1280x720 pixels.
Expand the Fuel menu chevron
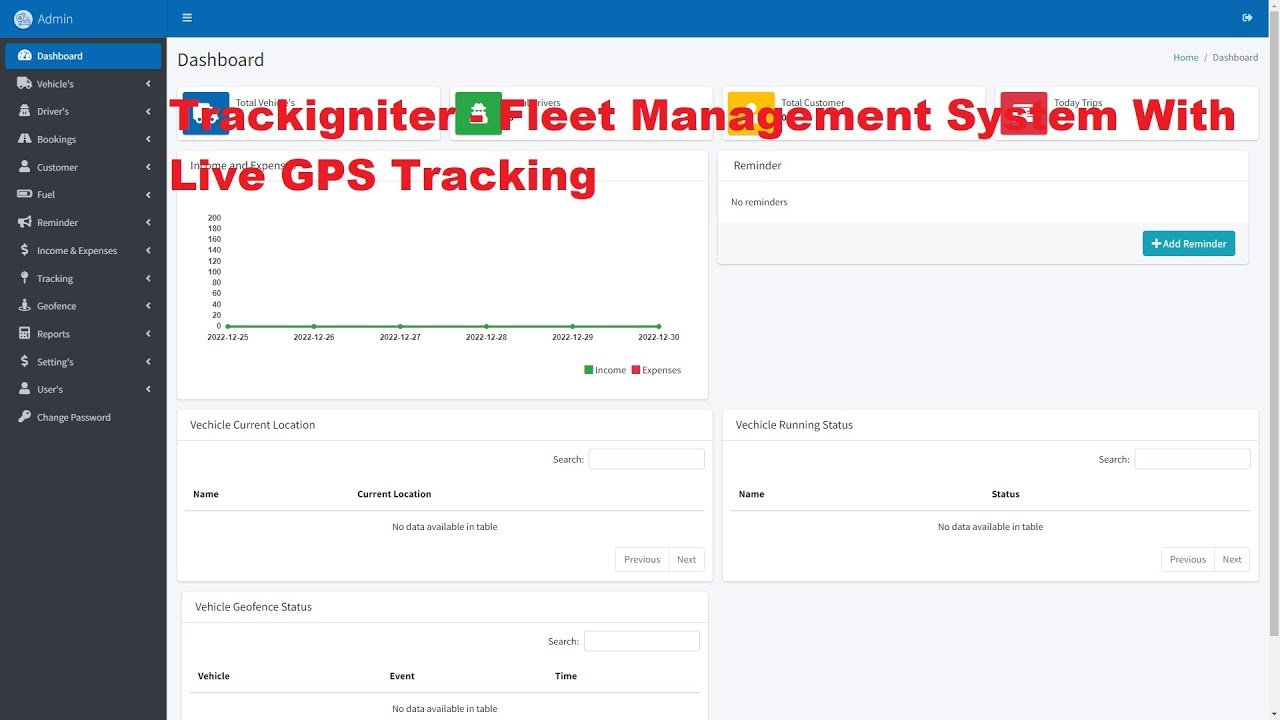(x=148, y=195)
